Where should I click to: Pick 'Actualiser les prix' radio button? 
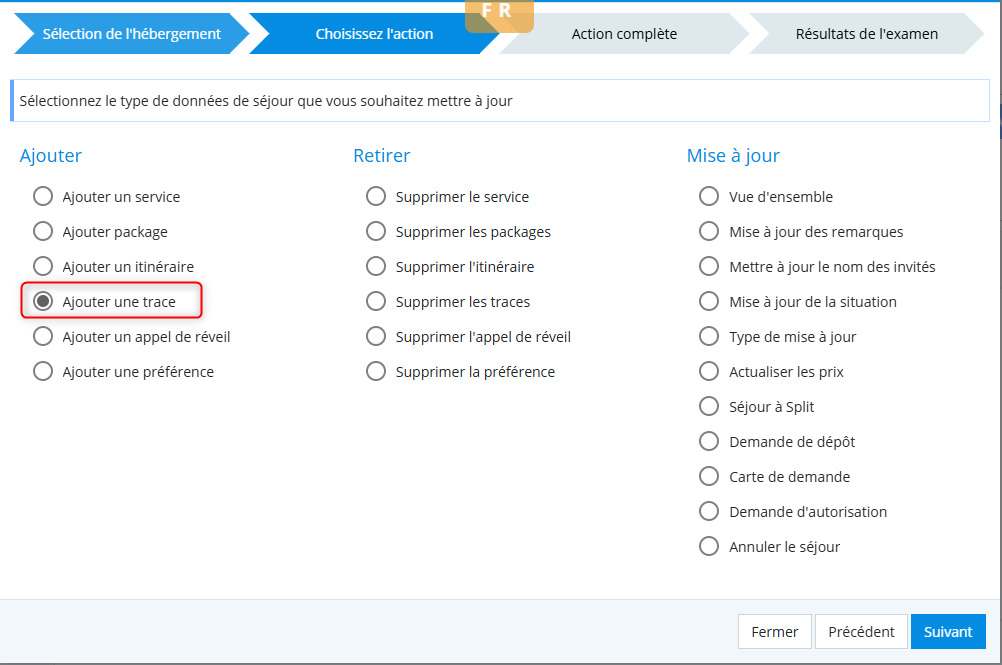click(709, 372)
